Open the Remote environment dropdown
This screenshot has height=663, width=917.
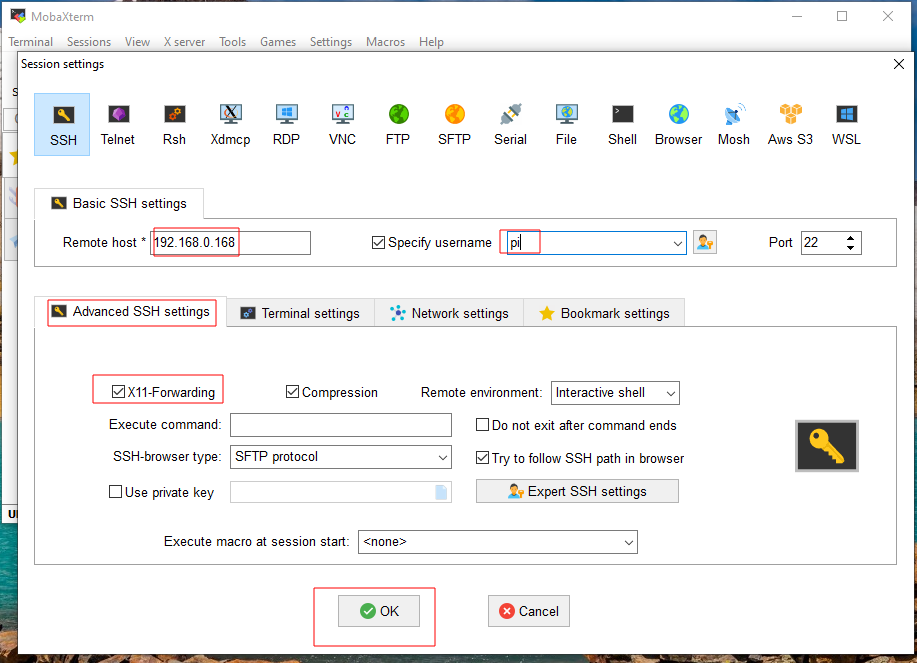pos(671,393)
